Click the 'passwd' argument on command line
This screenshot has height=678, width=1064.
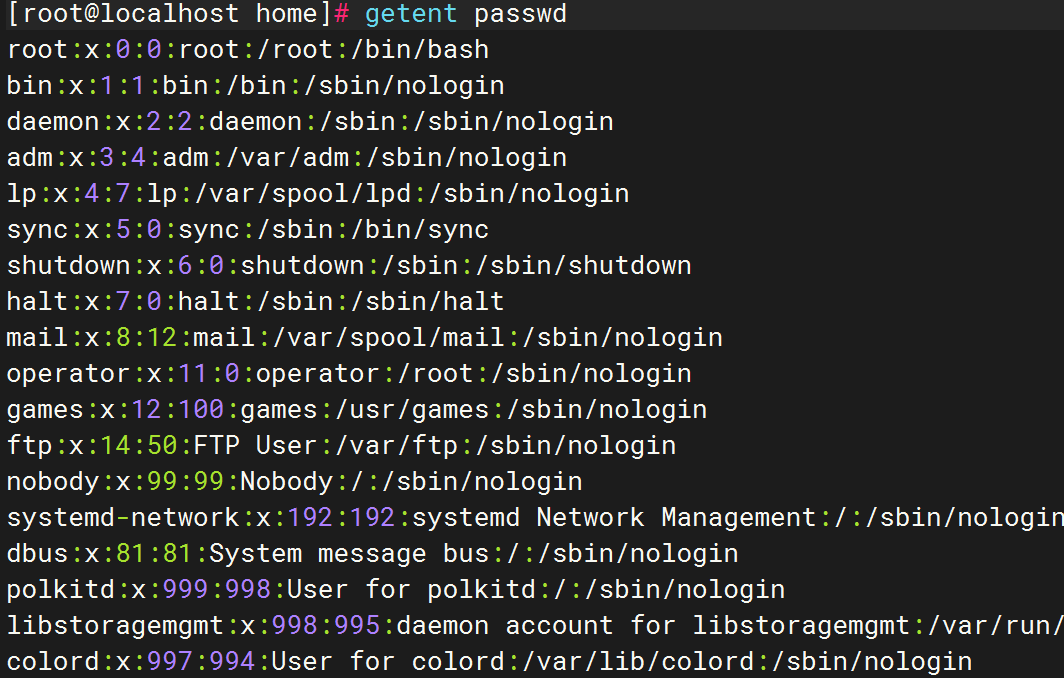pyautogui.click(x=520, y=14)
